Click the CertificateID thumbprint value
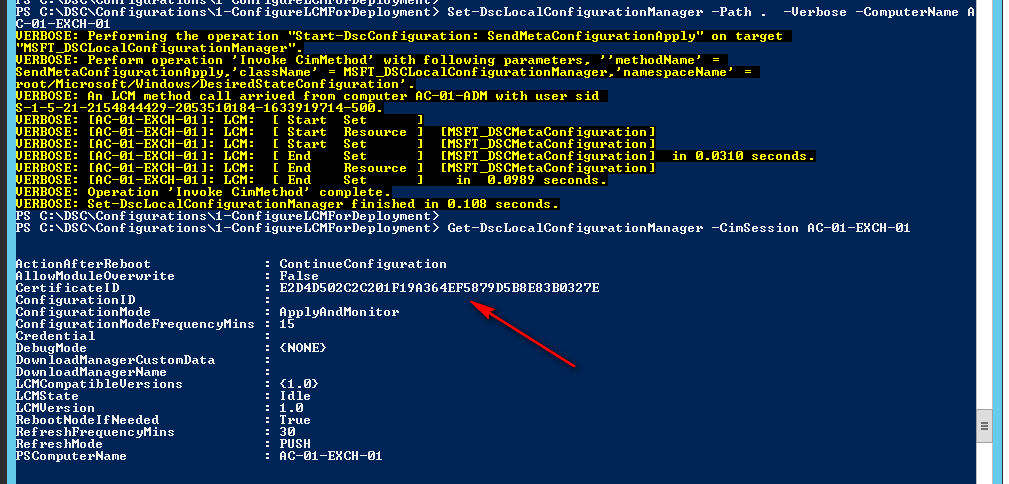1009x484 pixels. click(439, 288)
